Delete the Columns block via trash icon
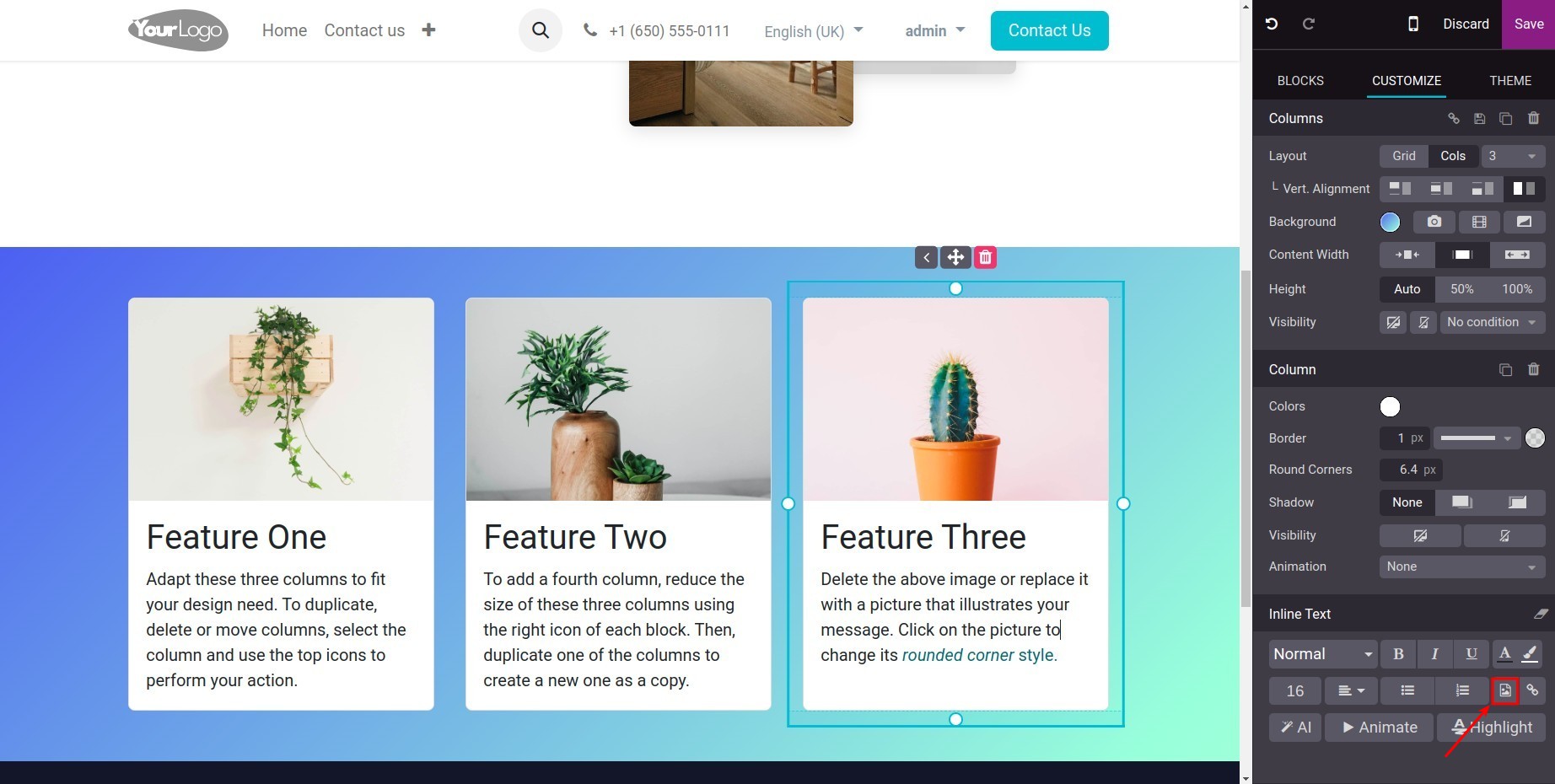Screen dimensions: 1555x784 (1534, 118)
